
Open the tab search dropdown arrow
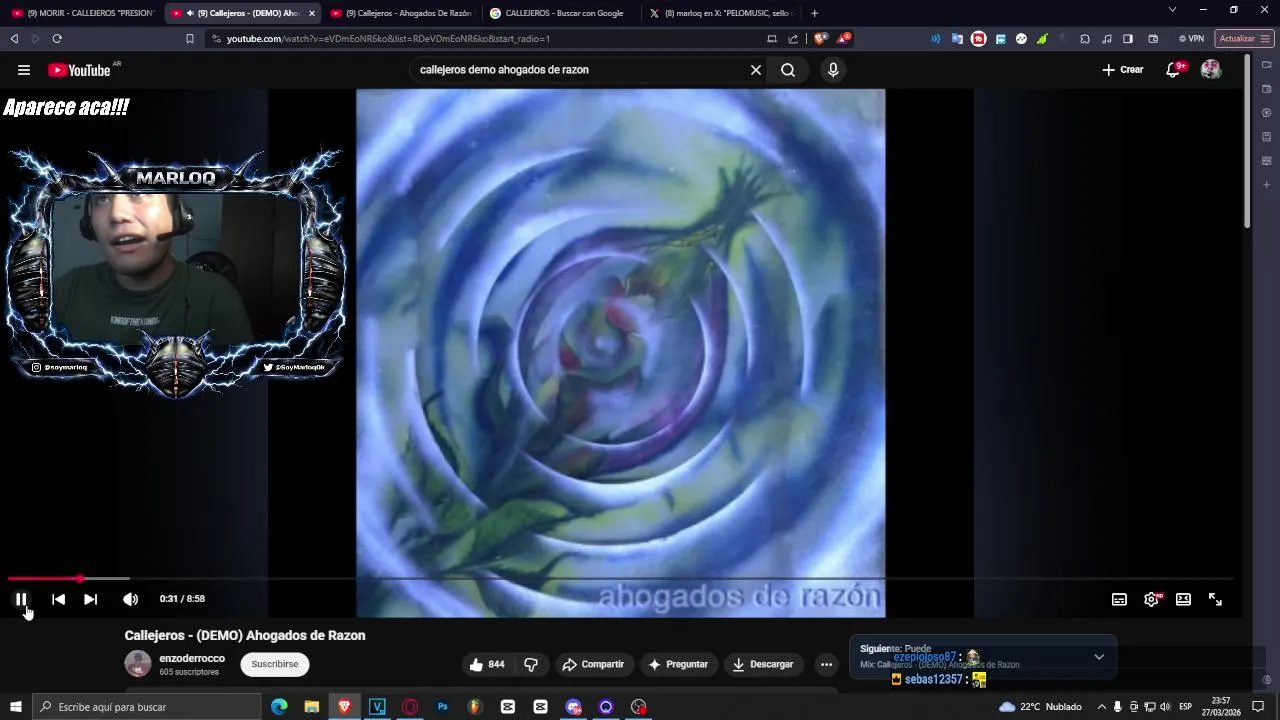point(1172,10)
